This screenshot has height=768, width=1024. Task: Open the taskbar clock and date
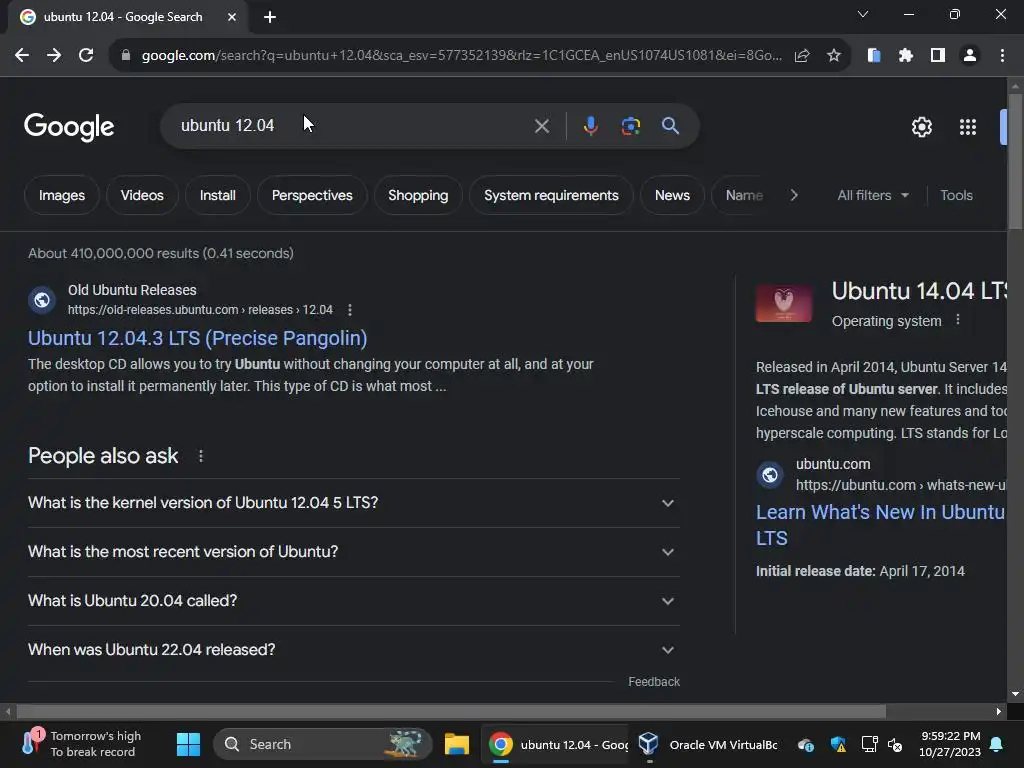950,744
